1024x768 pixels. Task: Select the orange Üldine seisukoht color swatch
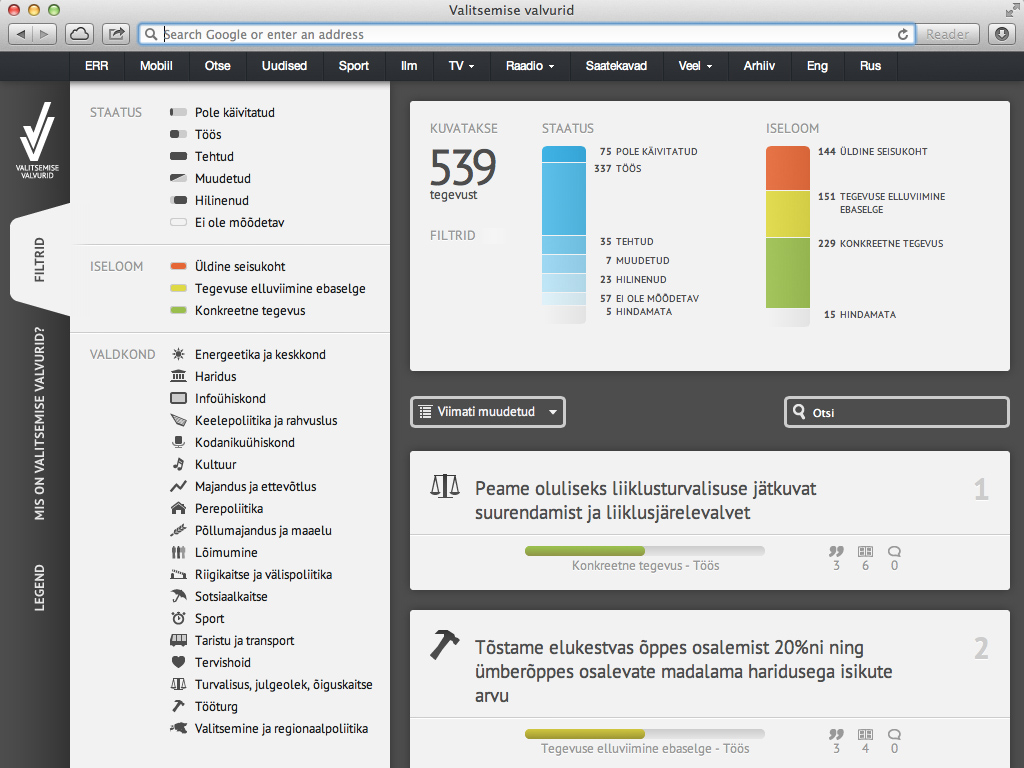point(179,267)
